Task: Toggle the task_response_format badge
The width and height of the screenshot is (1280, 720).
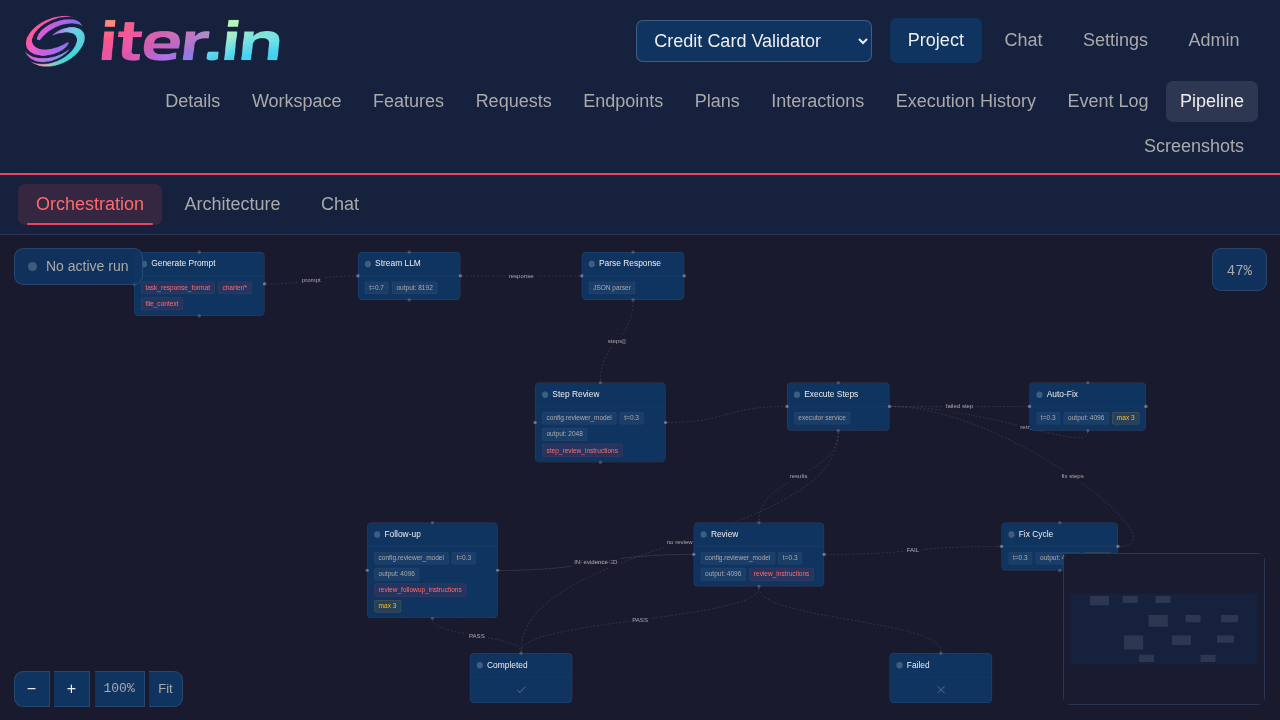Action: (x=178, y=287)
